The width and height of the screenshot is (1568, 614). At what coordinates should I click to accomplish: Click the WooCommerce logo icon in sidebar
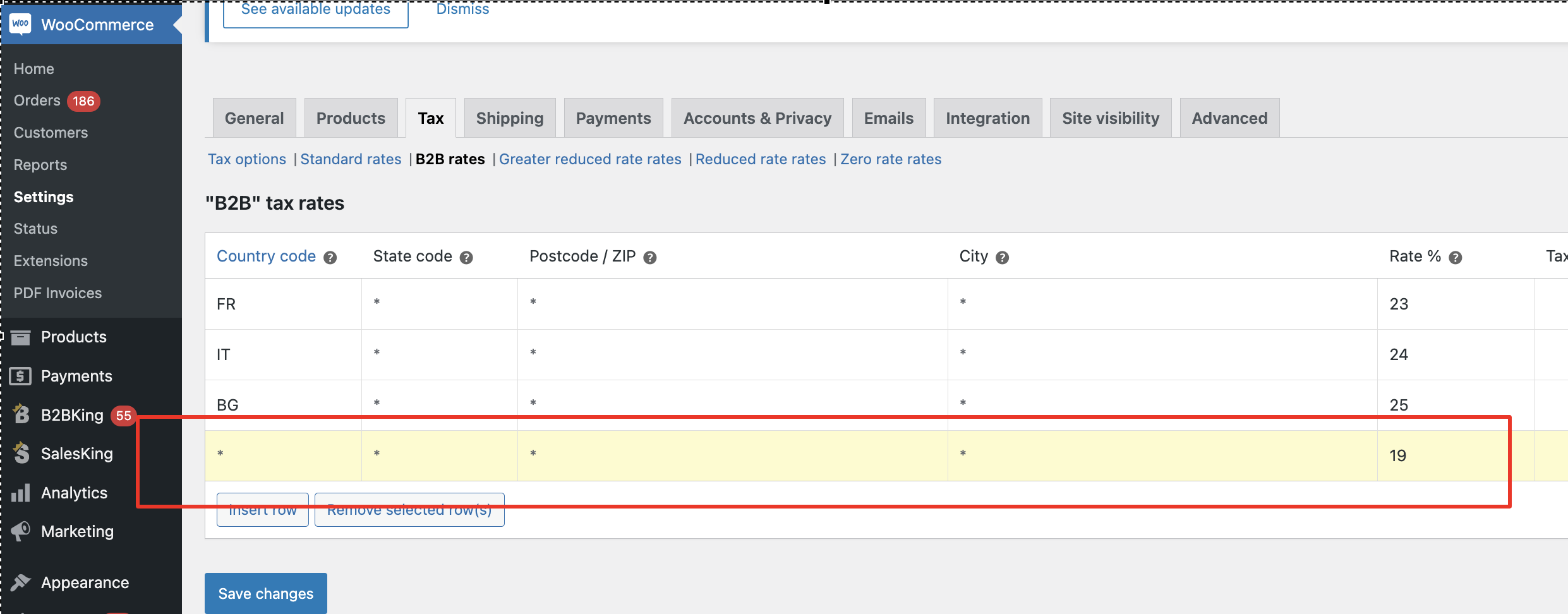point(20,25)
